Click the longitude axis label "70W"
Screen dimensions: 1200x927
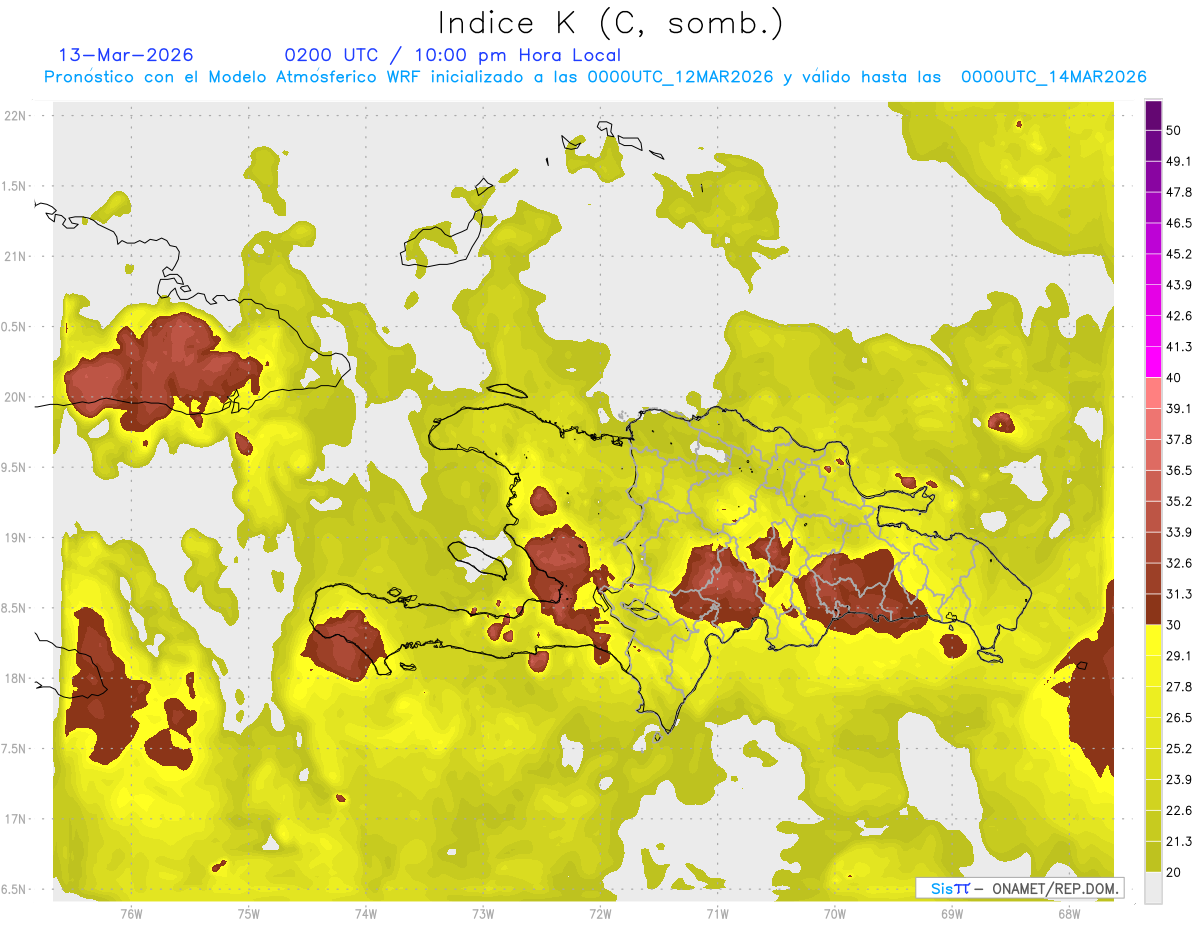pos(835,914)
